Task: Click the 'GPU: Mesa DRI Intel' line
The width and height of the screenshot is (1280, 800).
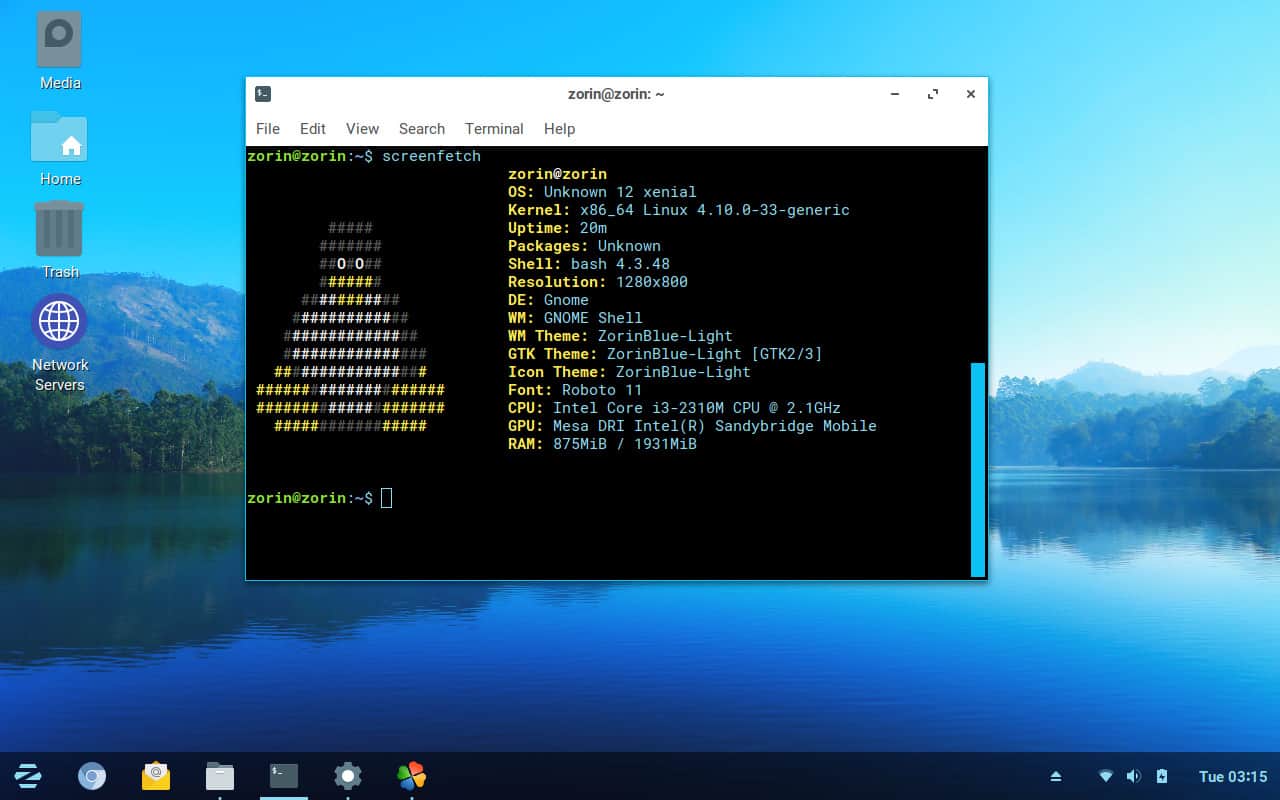Action: click(692, 426)
